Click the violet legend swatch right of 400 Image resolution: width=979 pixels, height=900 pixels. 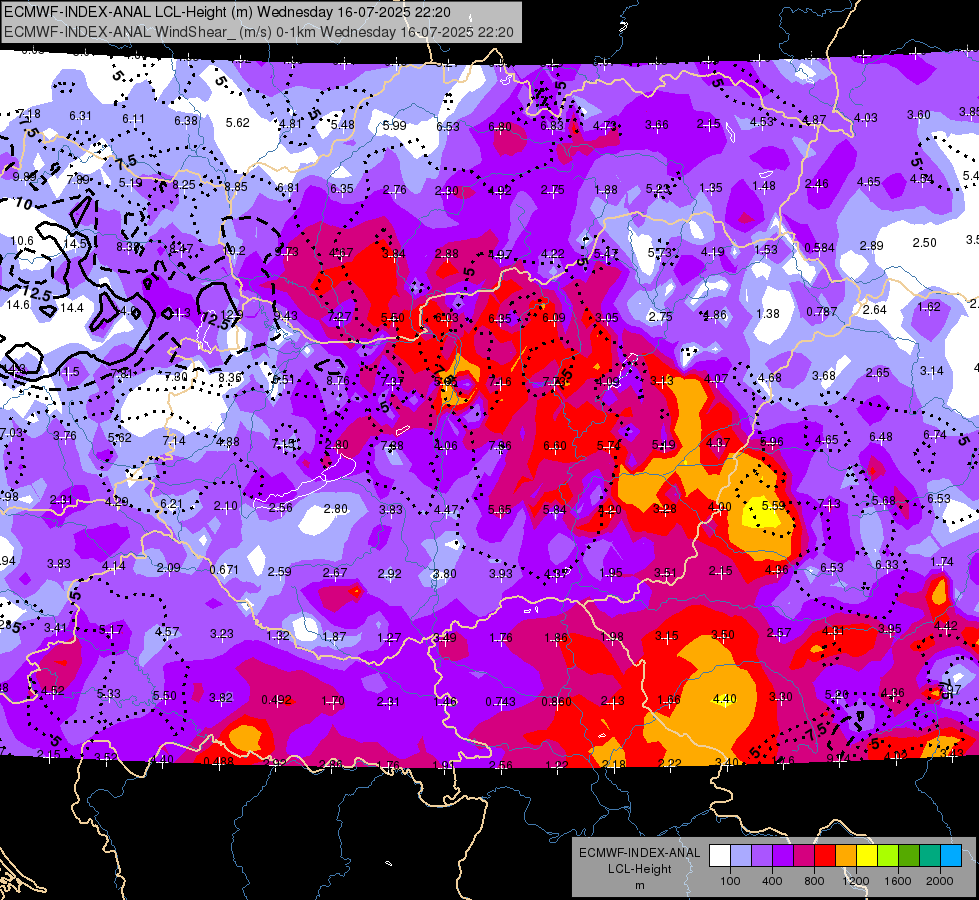(783, 855)
